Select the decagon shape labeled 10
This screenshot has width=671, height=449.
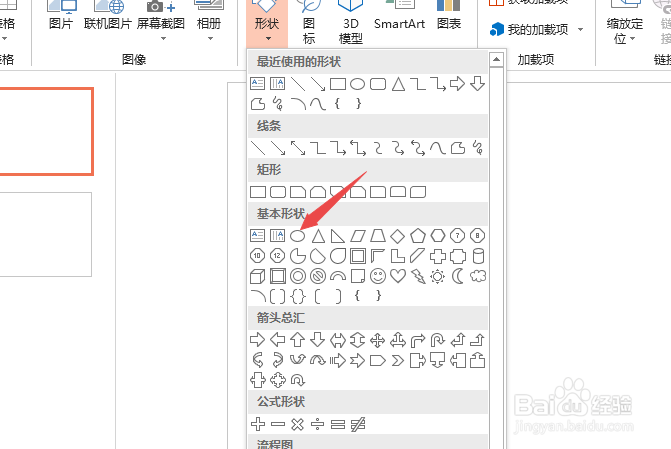pyautogui.click(x=257, y=256)
